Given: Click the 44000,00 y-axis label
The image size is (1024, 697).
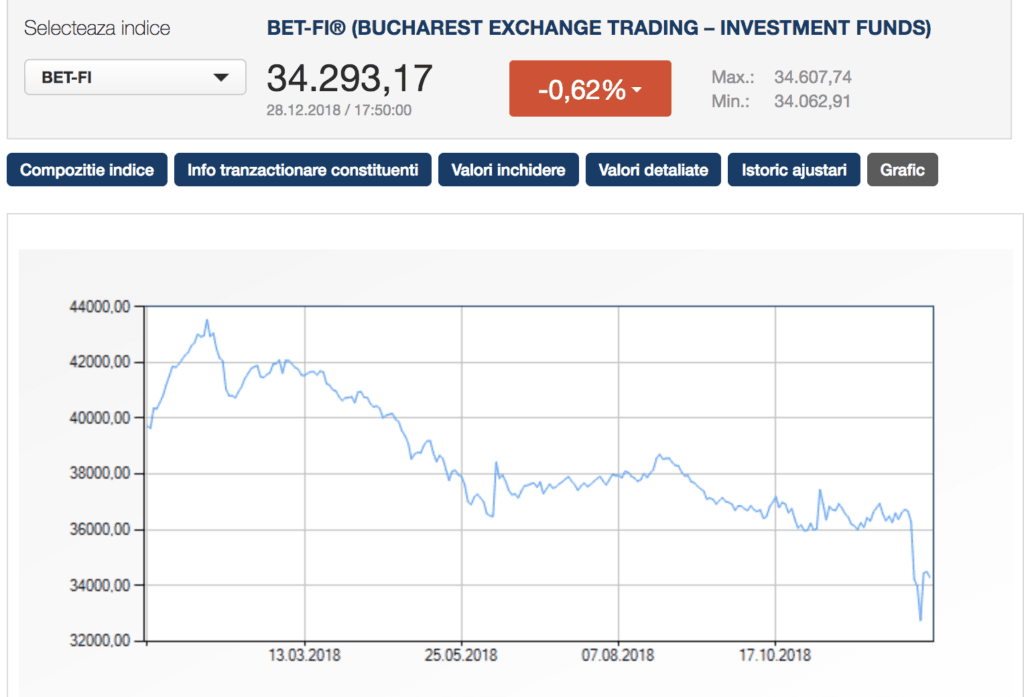Looking at the screenshot, I should tap(100, 306).
